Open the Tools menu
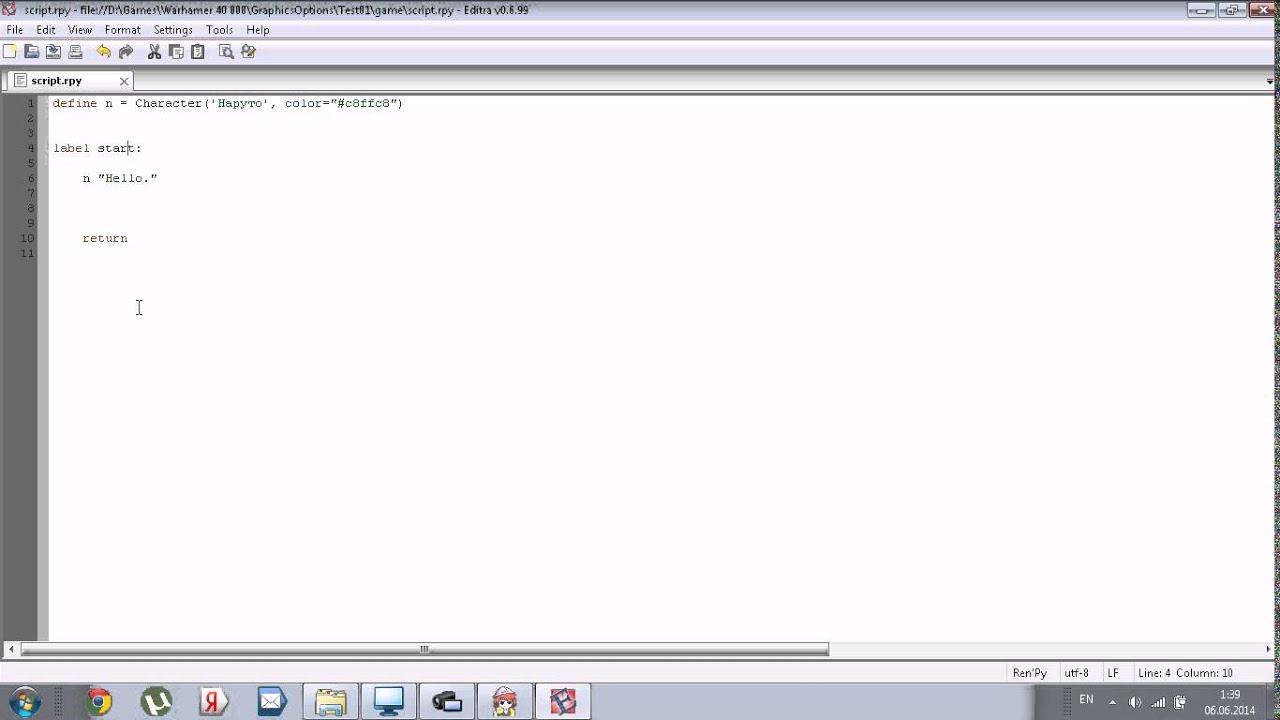Image resolution: width=1280 pixels, height=720 pixels. coord(219,30)
